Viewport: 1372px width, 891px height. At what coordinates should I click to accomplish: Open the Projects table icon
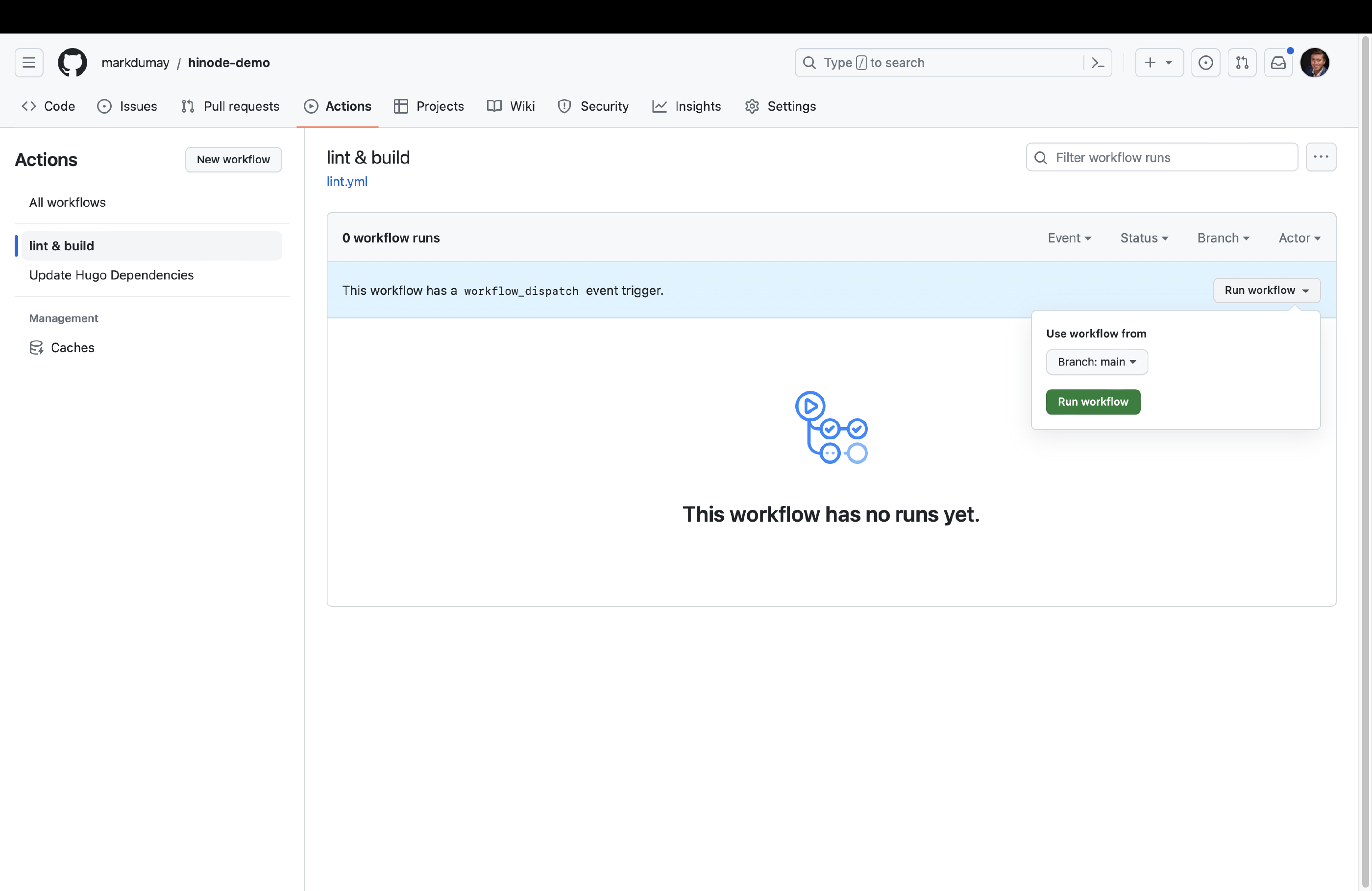pyautogui.click(x=400, y=106)
